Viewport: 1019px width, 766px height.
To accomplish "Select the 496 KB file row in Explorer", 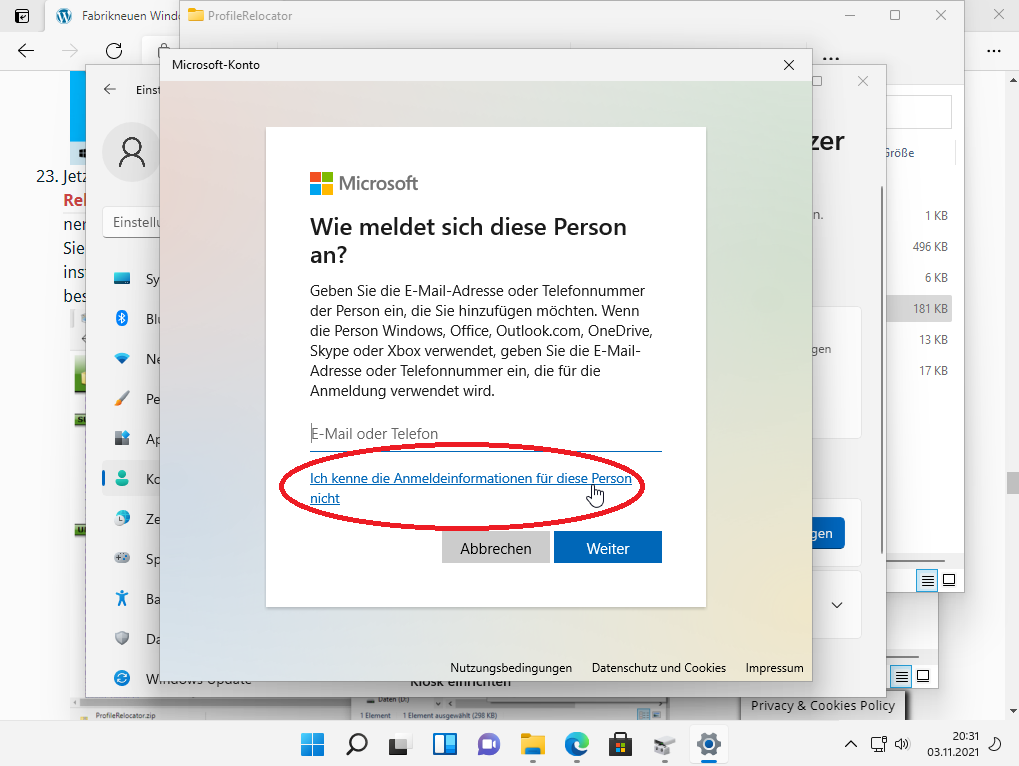I will pos(919,247).
